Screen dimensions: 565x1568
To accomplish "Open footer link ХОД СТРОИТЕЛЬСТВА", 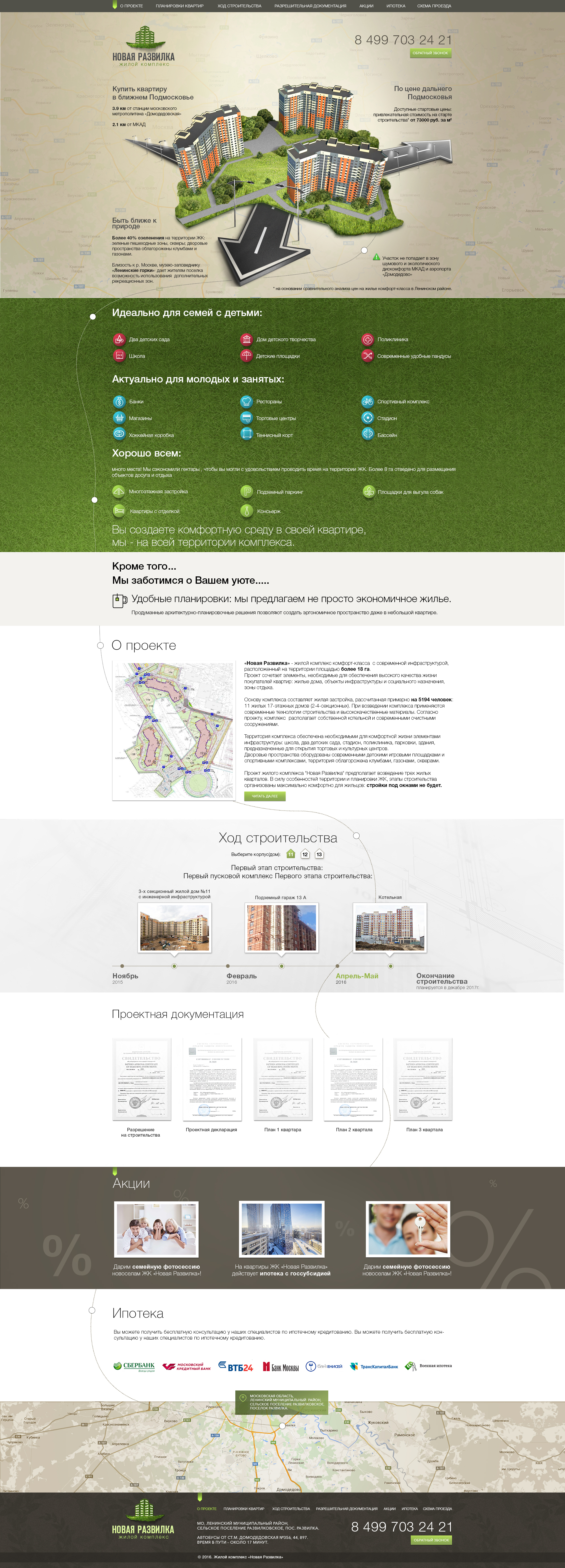I will click(x=291, y=1508).
